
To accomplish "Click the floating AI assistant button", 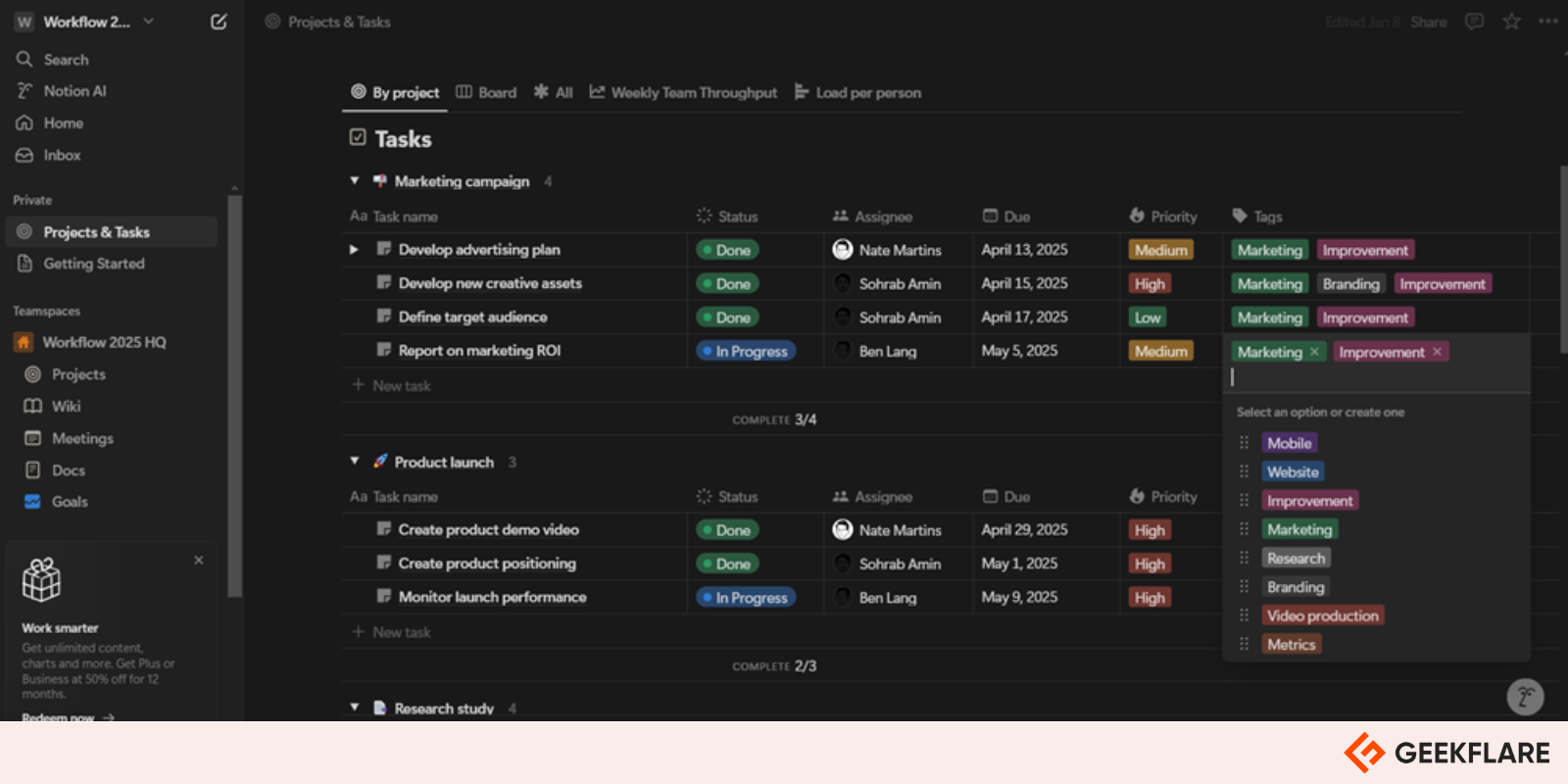I will coord(1524,697).
